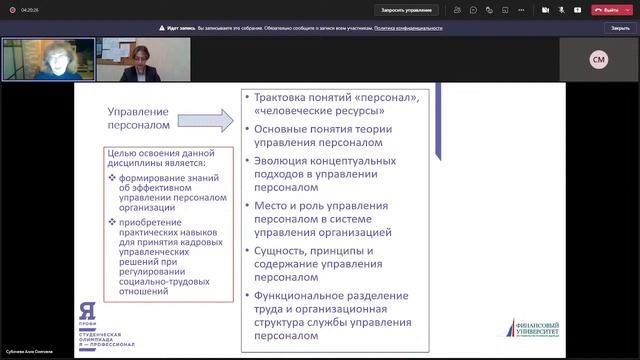
Task: Click the recording indicator icon
Action: 13,10
